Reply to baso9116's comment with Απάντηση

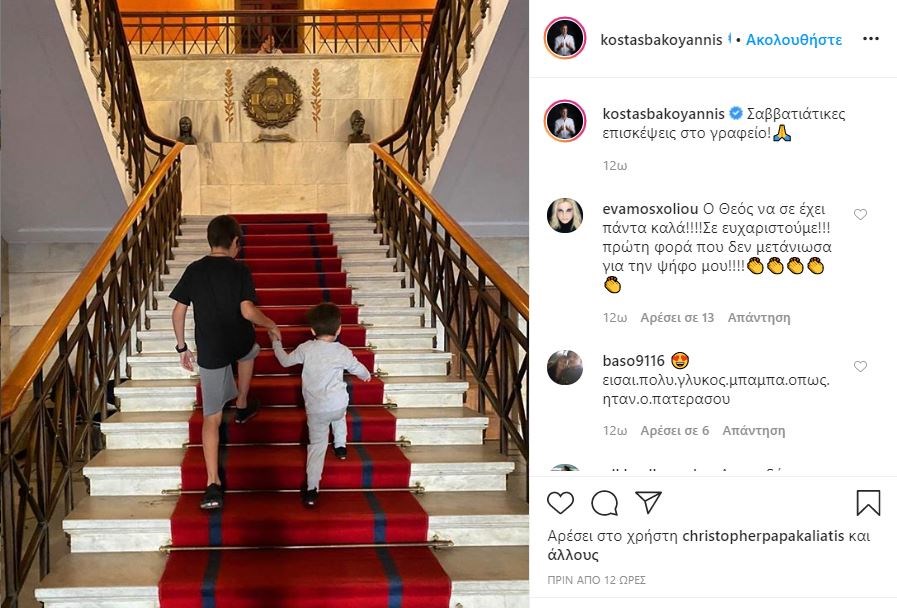[x=753, y=431]
